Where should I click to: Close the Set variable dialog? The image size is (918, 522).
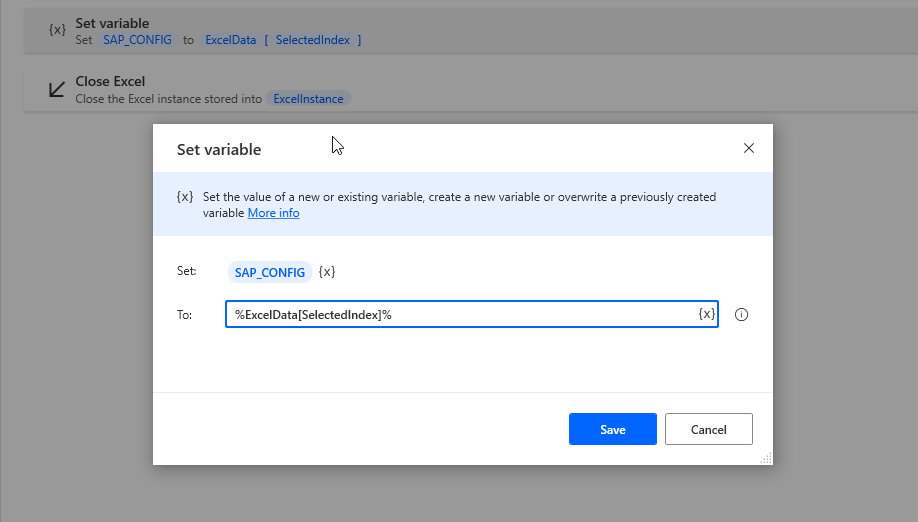point(748,148)
